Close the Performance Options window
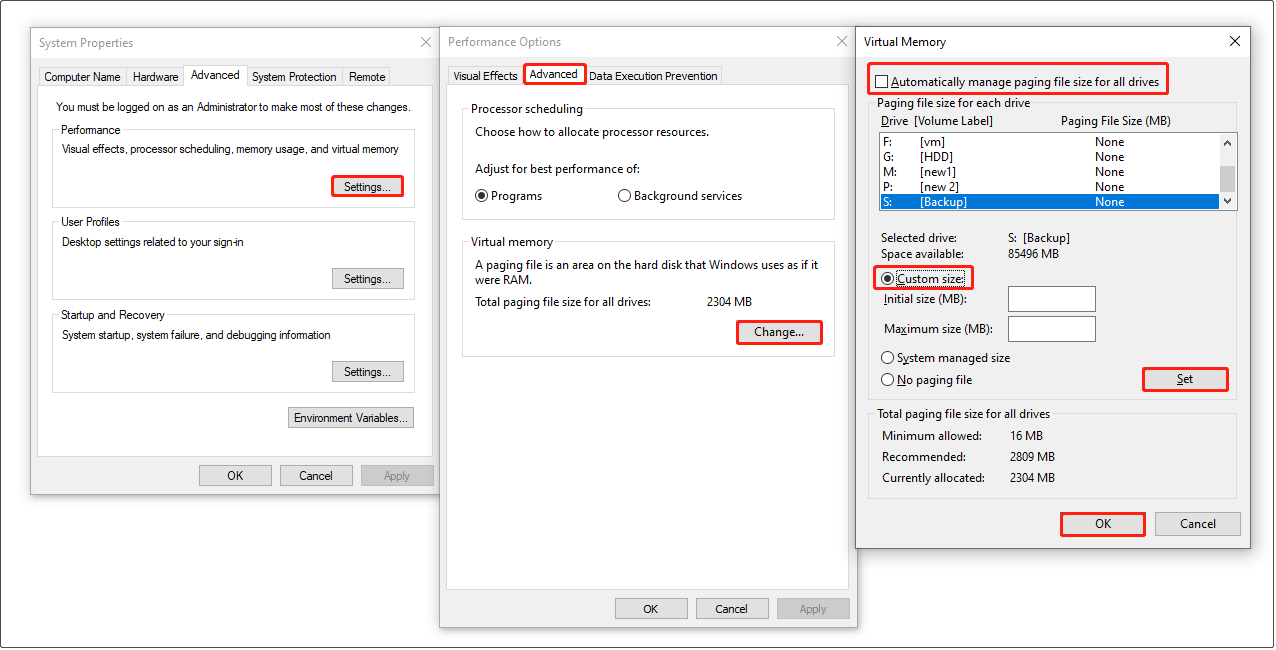 (x=841, y=42)
